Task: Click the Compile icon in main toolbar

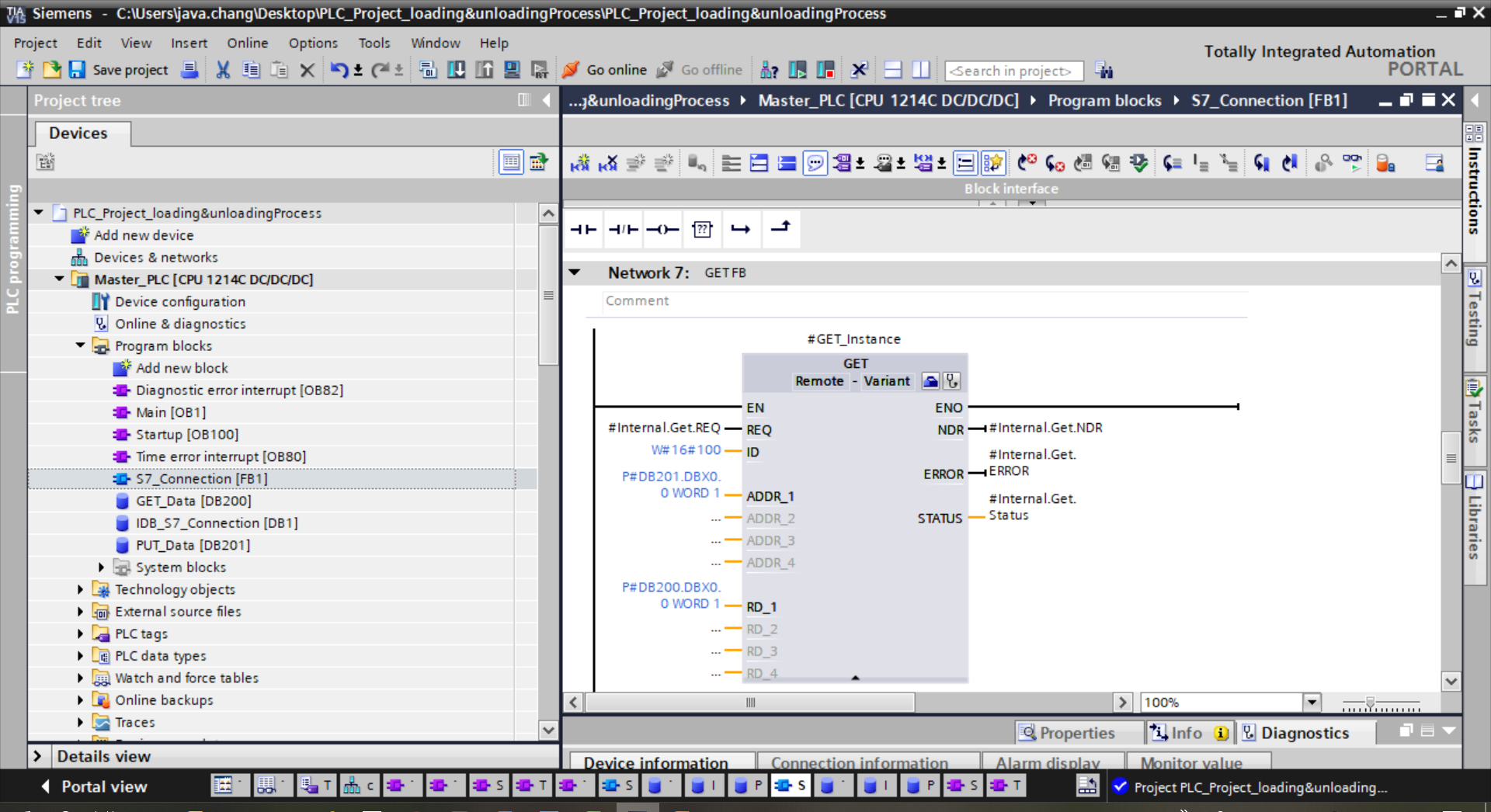Action: tap(428, 70)
